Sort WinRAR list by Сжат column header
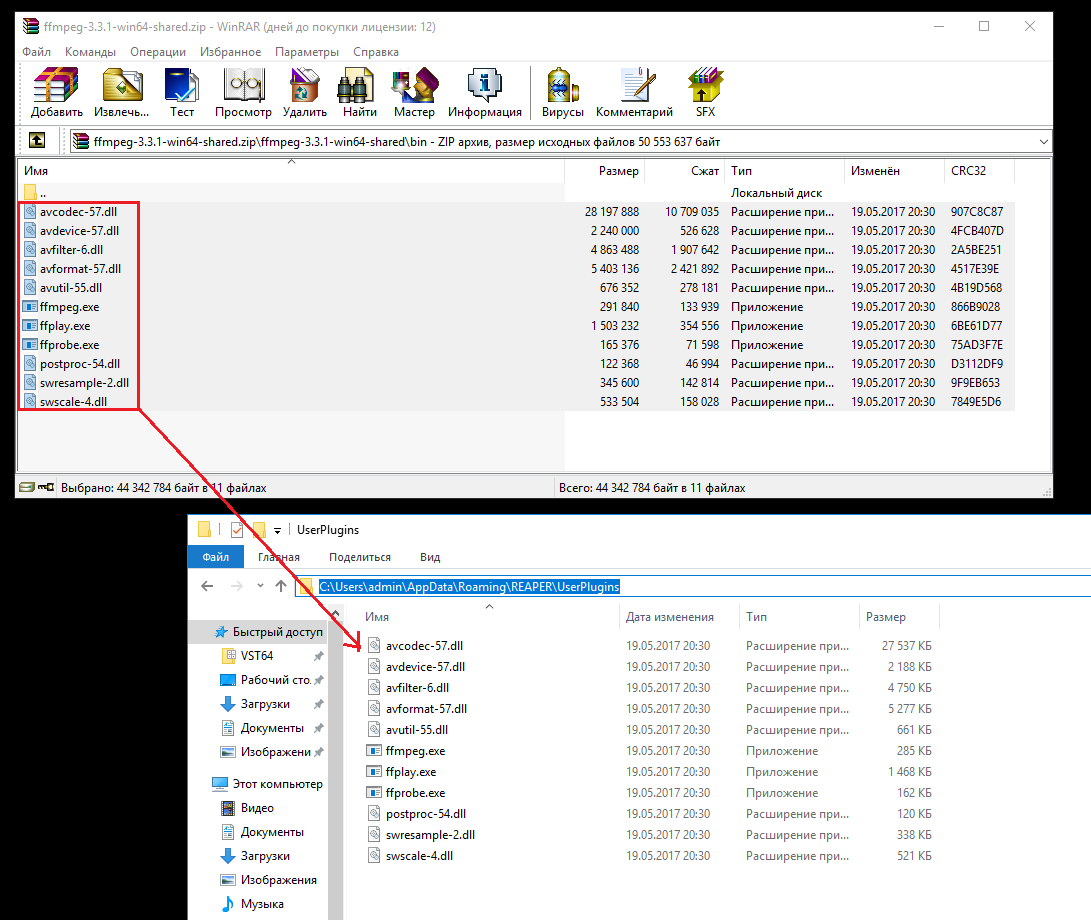The width and height of the screenshot is (1091, 920). coord(685,170)
